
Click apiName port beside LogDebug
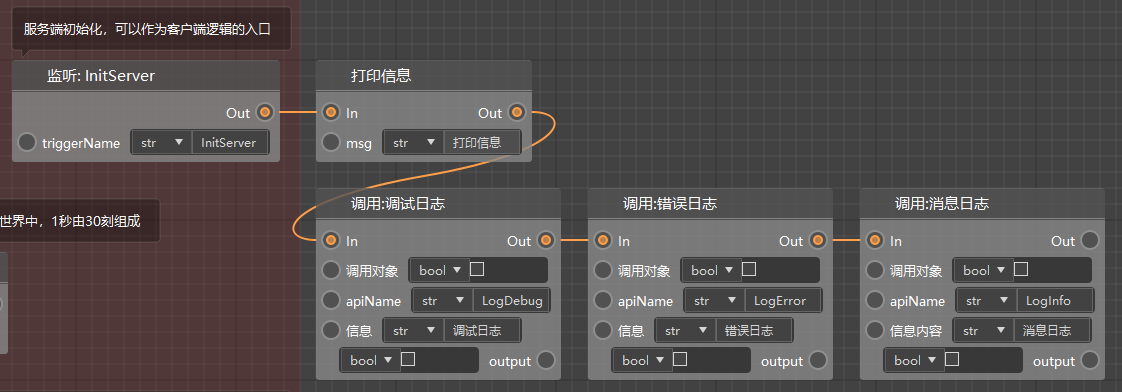[331, 300]
